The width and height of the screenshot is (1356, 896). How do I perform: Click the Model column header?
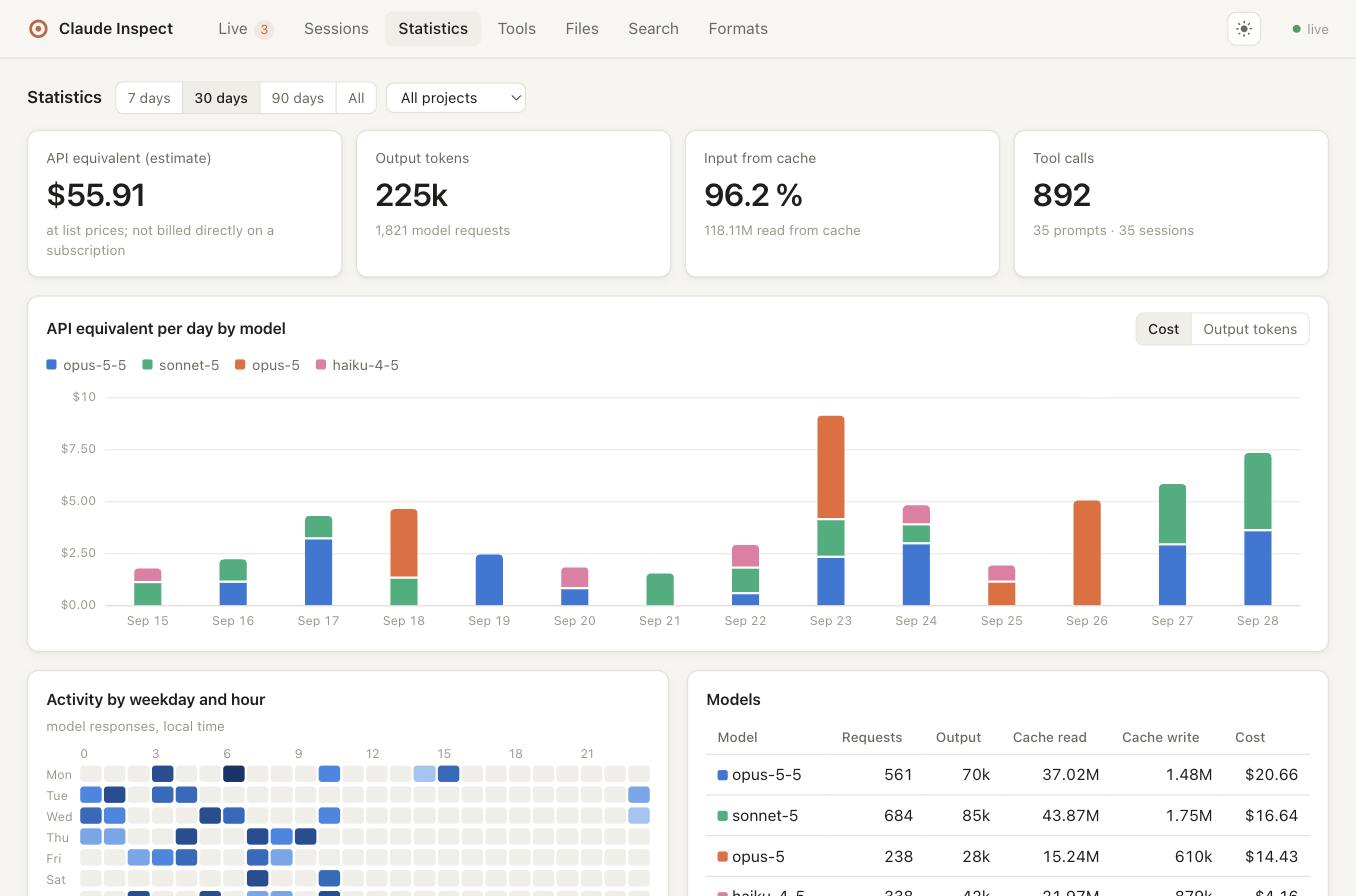(737, 737)
